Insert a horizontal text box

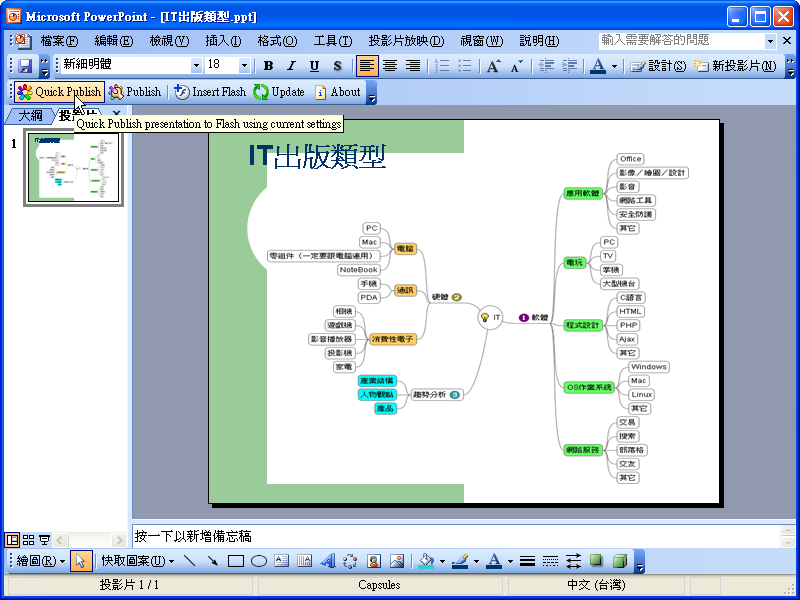(x=282, y=561)
